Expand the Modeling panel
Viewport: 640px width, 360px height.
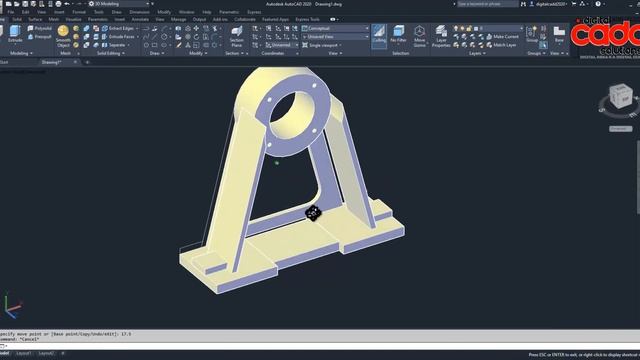(21, 53)
